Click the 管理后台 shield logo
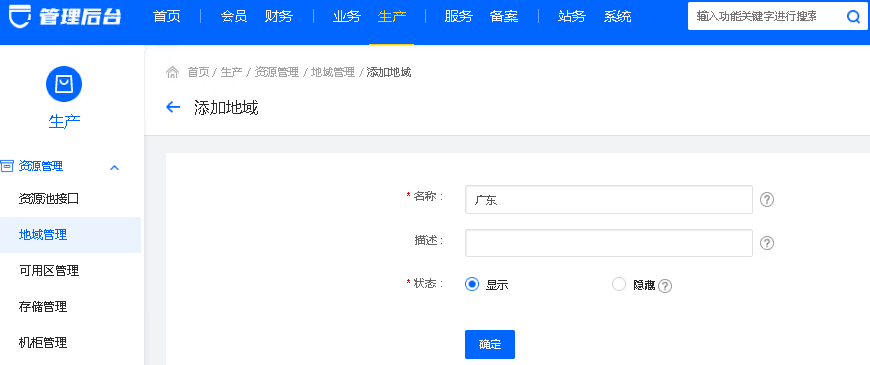Image resolution: width=870 pixels, height=365 pixels. click(21, 16)
